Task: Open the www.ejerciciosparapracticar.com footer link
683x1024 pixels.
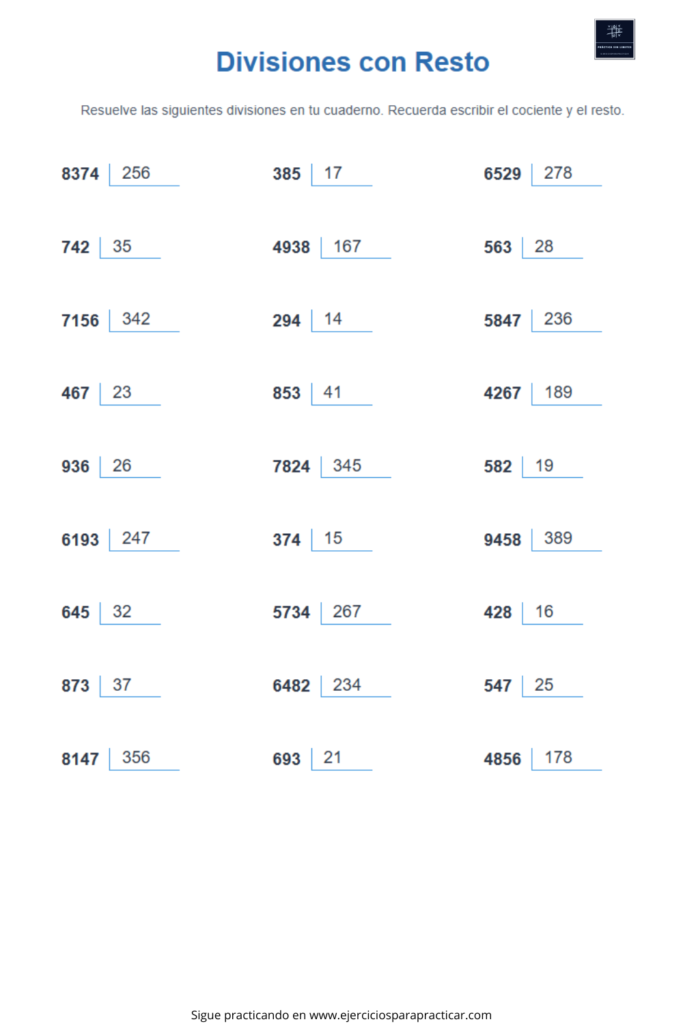Action: [x=400, y=1015]
